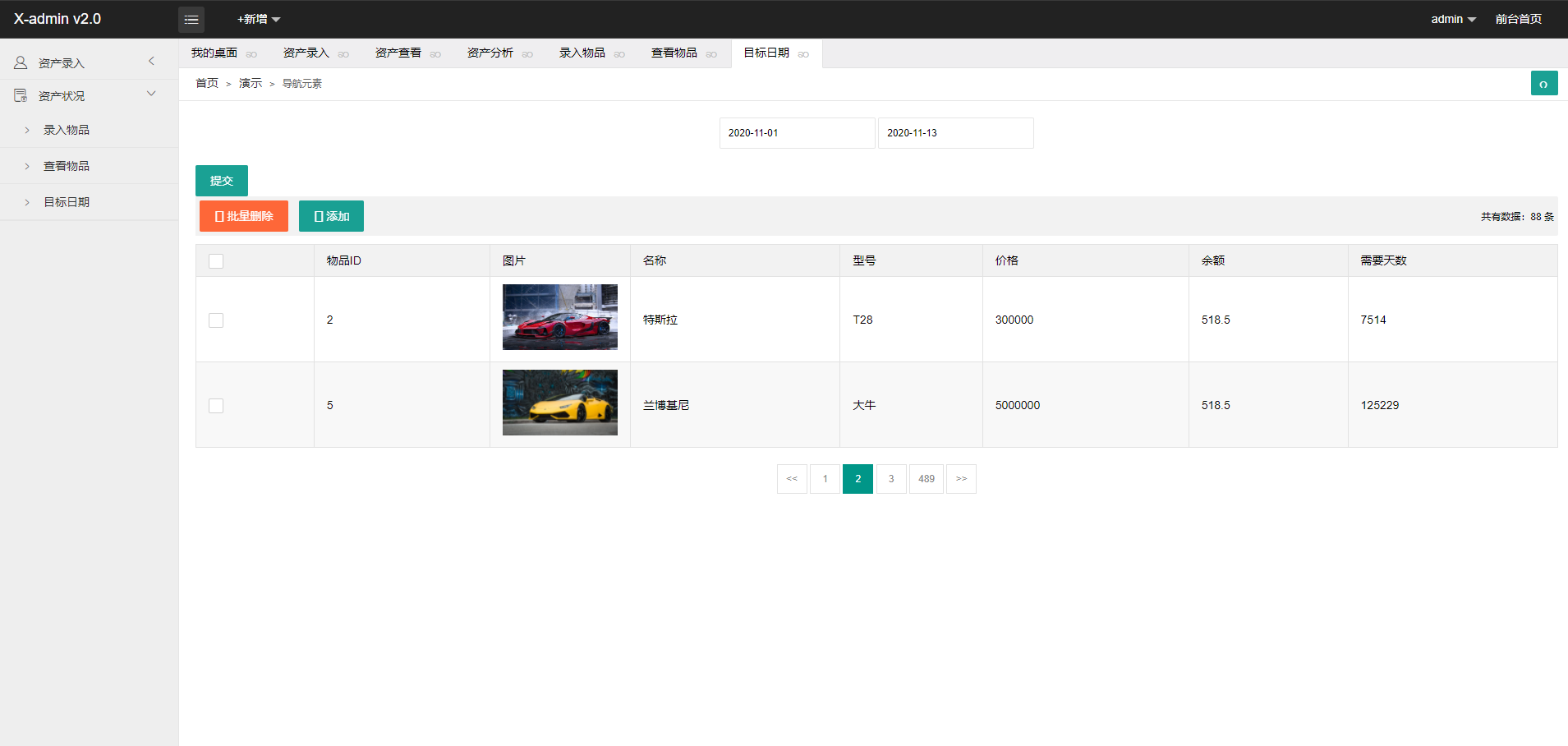Click current page 2 in pagination
1568x746 pixels.
click(x=858, y=479)
